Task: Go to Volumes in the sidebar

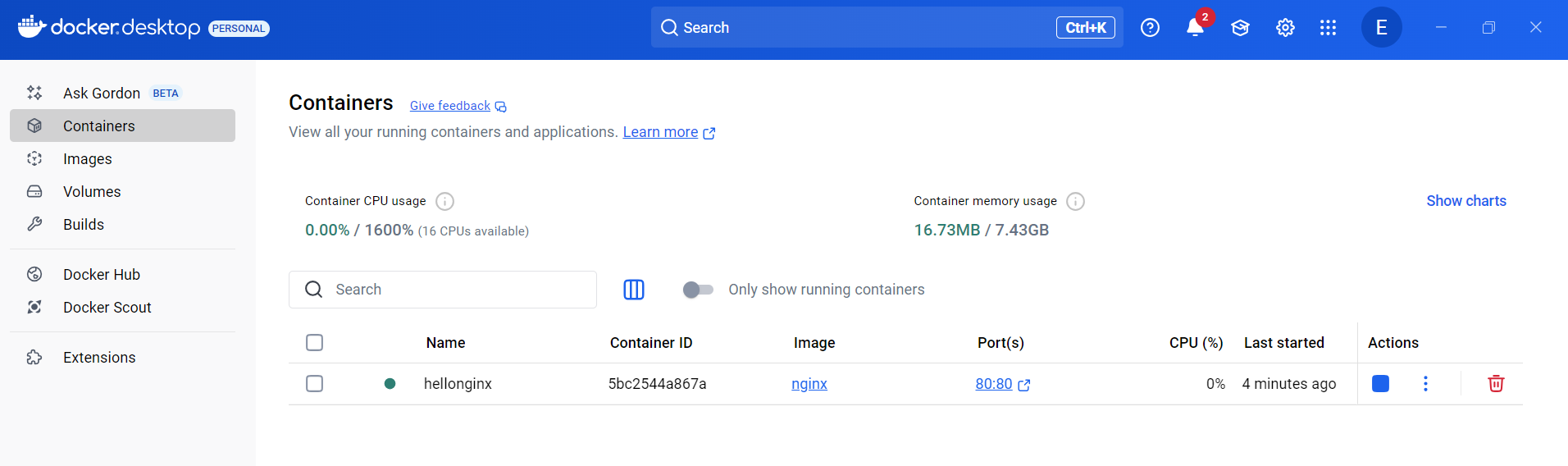Action: pyautogui.click(x=122, y=191)
